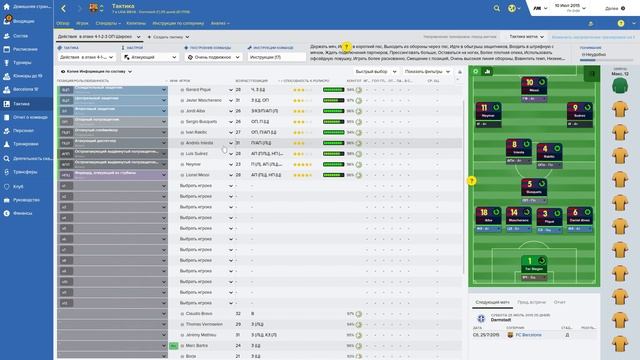
Task: Select Messi's number 10 card on the pitch
Action: pyautogui.click(x=534, y=89)
